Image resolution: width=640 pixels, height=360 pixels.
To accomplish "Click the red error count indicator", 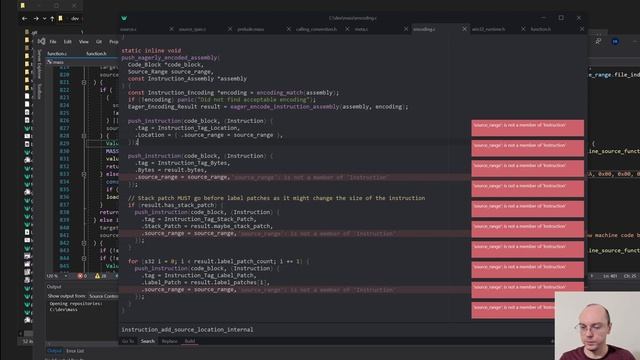I will tap(82, 276).
